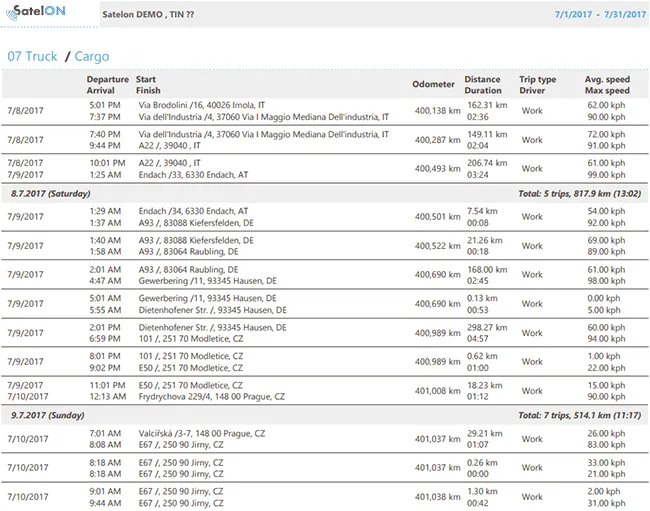Click Work trip type in 5:01 PM row
The height and width of the screenshot is (511, 650).
tap(532, 111)
